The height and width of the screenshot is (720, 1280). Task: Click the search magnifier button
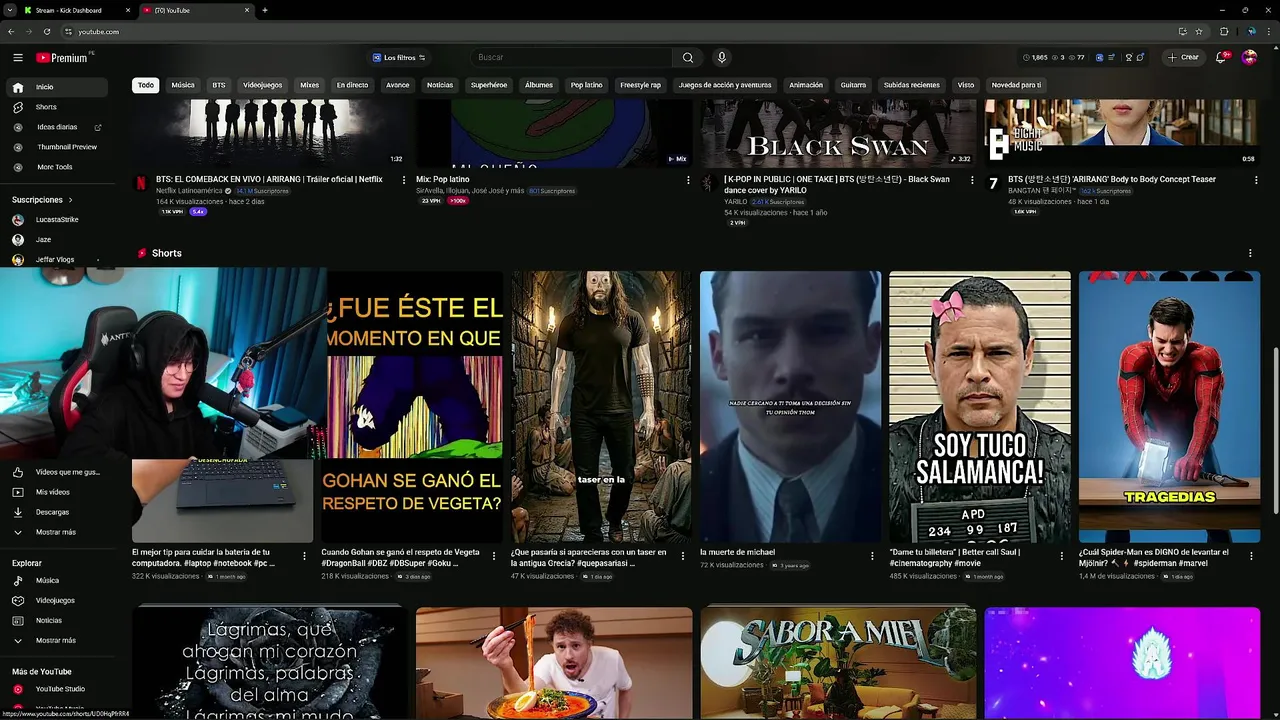(688, 57)
